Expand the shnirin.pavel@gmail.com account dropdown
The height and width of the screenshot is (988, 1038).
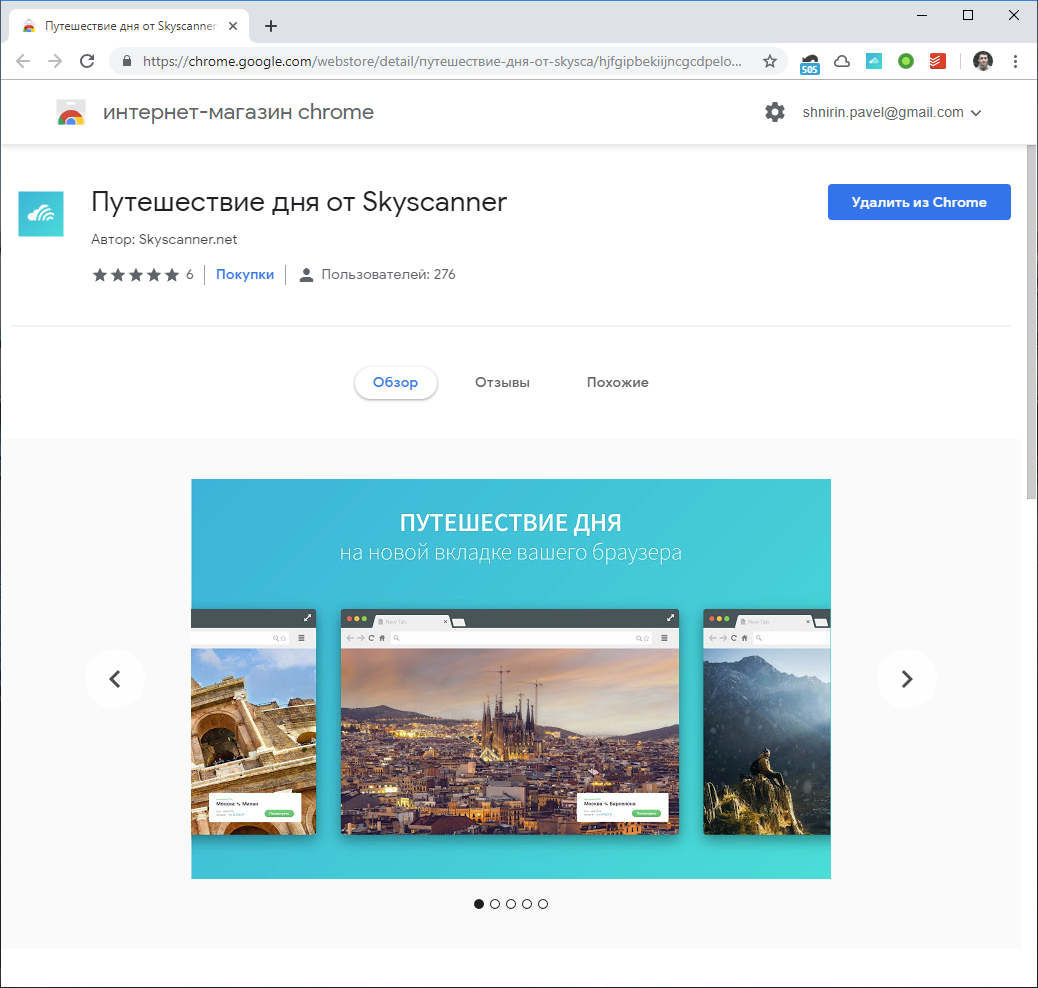pyautogui.click(x=892, y=113)
